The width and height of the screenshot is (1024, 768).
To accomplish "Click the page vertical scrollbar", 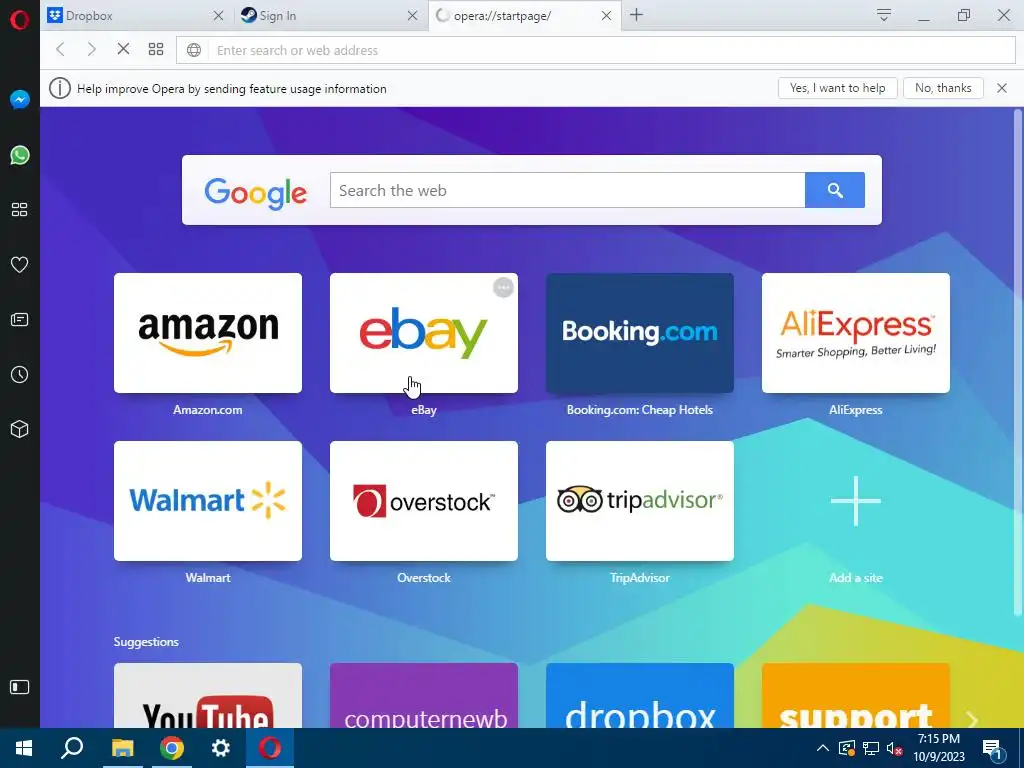I will tap(1017, 362).
